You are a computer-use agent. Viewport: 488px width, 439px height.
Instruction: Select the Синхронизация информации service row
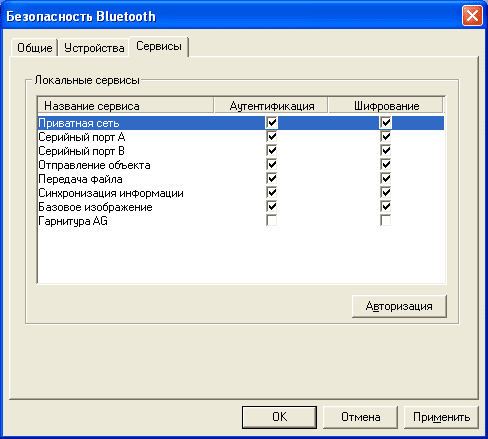pyautogui.click(x=241, y=193)
